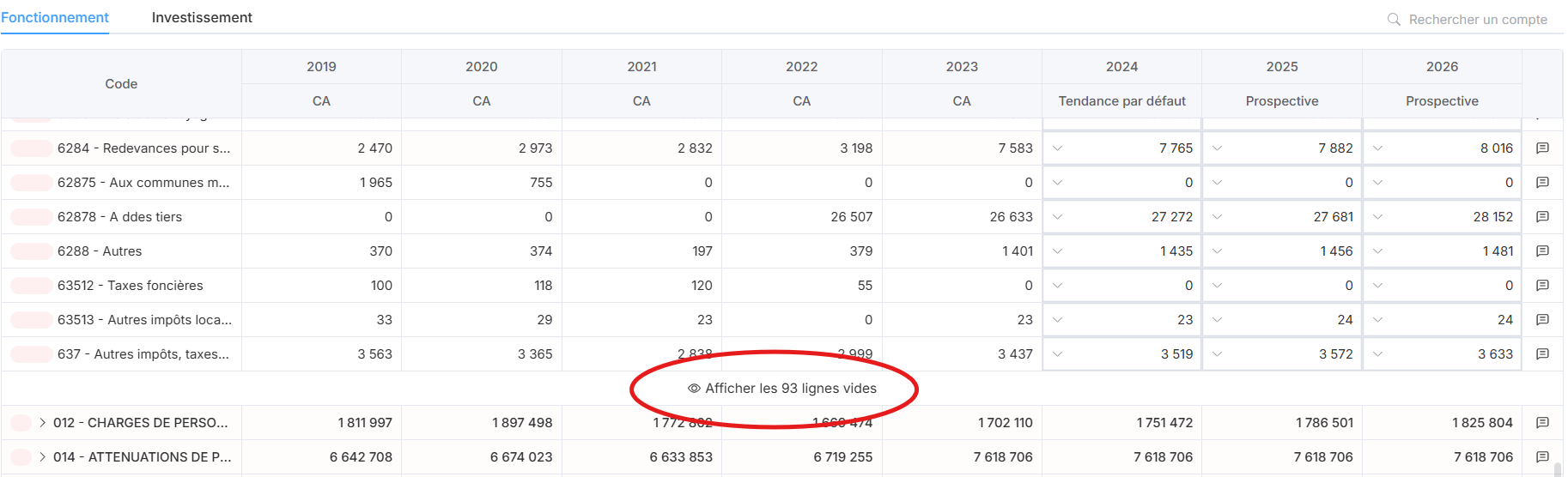Screen dimensions: 1568x477
Task: Expand the 012 CHARGES DE PERSO group
Action: 42,423
